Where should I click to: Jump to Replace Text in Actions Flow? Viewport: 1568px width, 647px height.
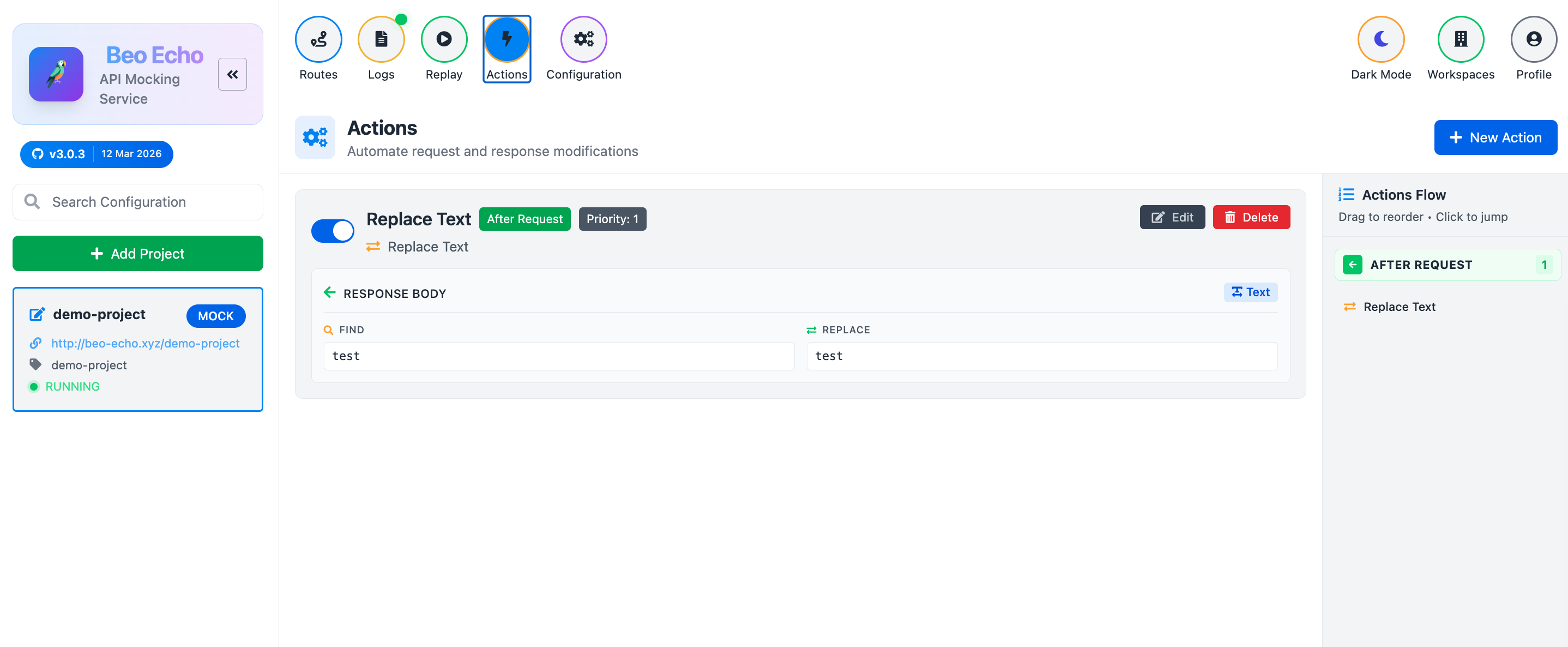(1399, 307)
